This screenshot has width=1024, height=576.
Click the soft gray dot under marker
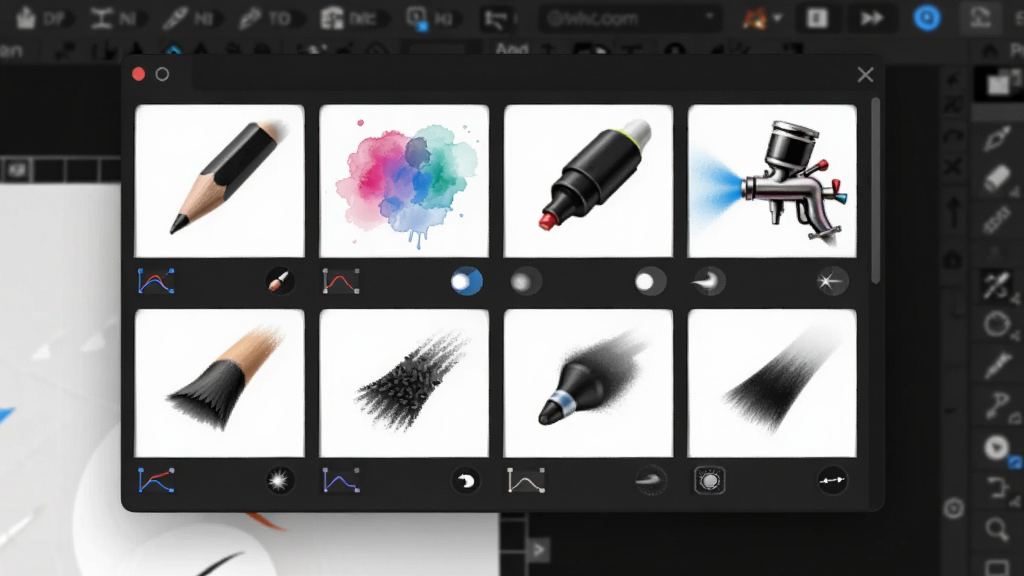(525, 281)
